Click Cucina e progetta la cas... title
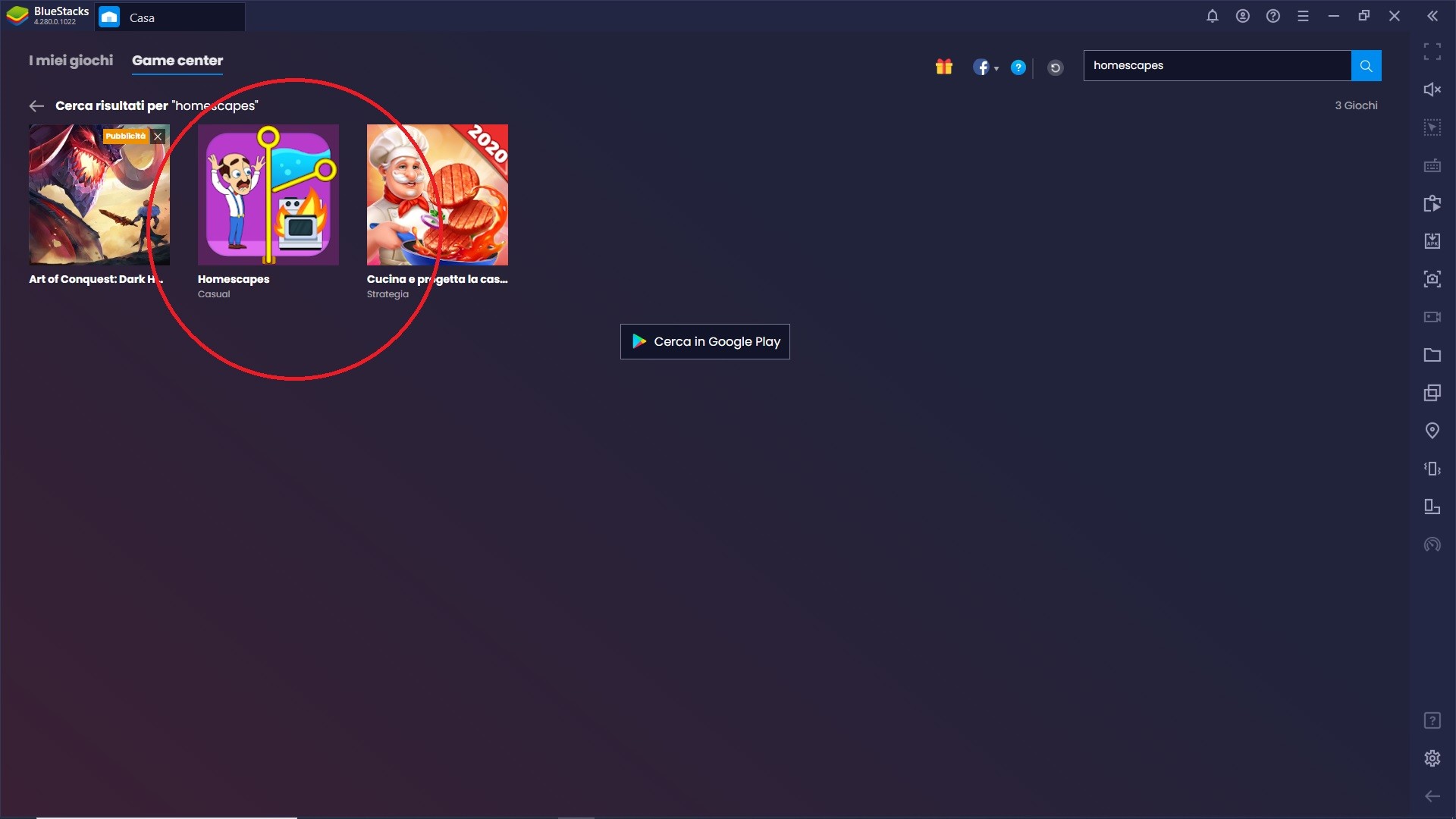Viewport: 1456px width, 819px height. click(438, 279)
